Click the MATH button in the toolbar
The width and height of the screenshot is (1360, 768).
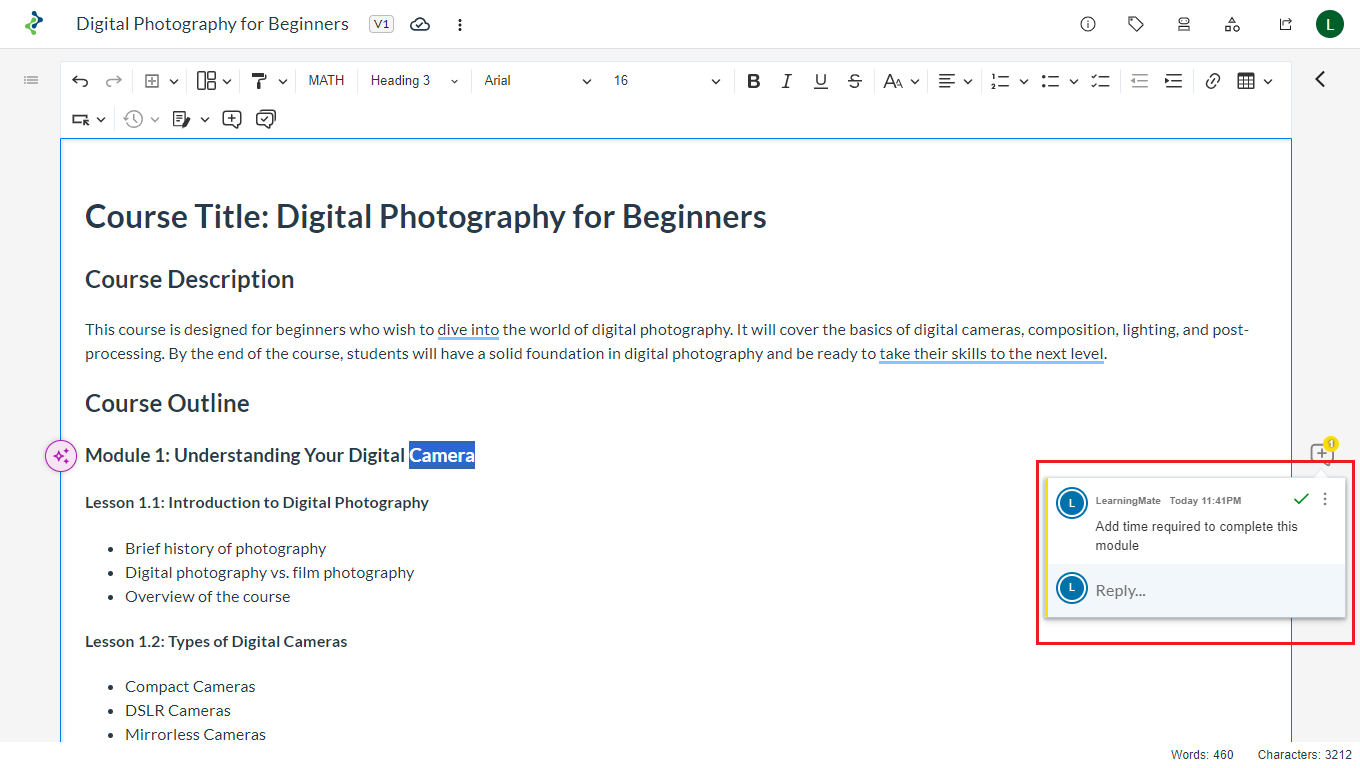326,81
